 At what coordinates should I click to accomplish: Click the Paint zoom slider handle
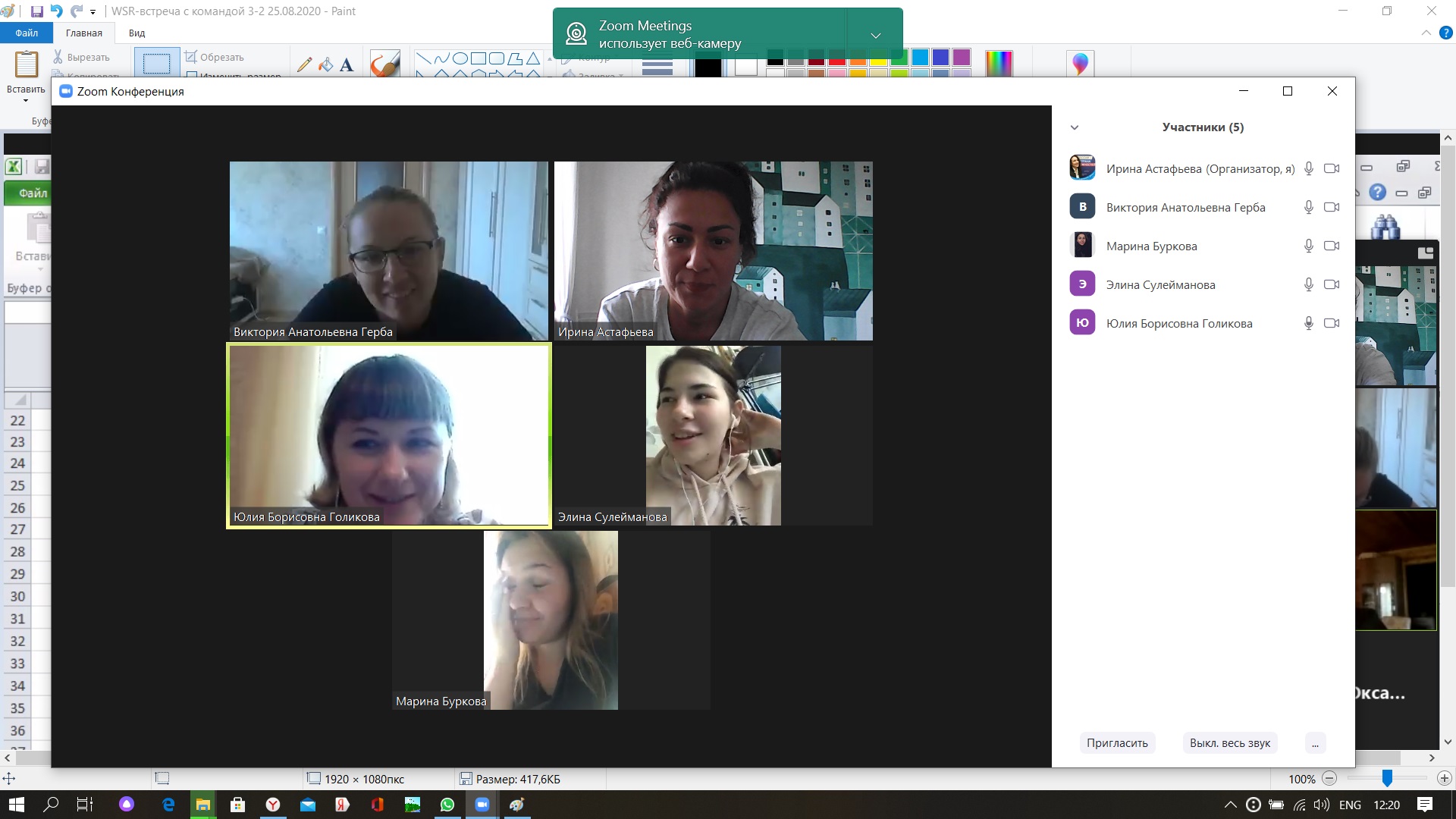click(x=1387, y=778)
